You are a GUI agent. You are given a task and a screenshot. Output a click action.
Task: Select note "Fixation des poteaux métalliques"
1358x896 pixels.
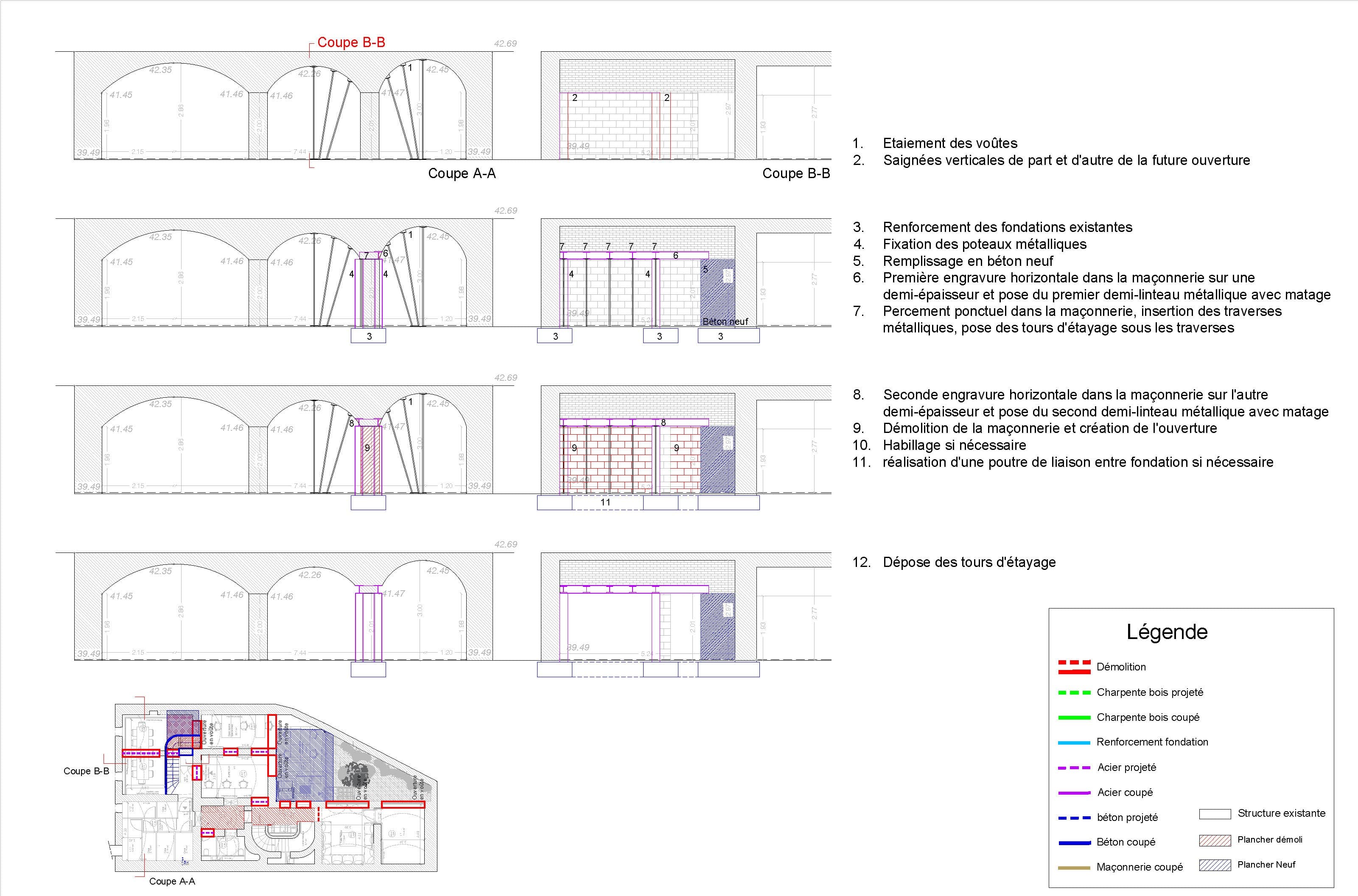pyautogui.click(x=984, y=245)
